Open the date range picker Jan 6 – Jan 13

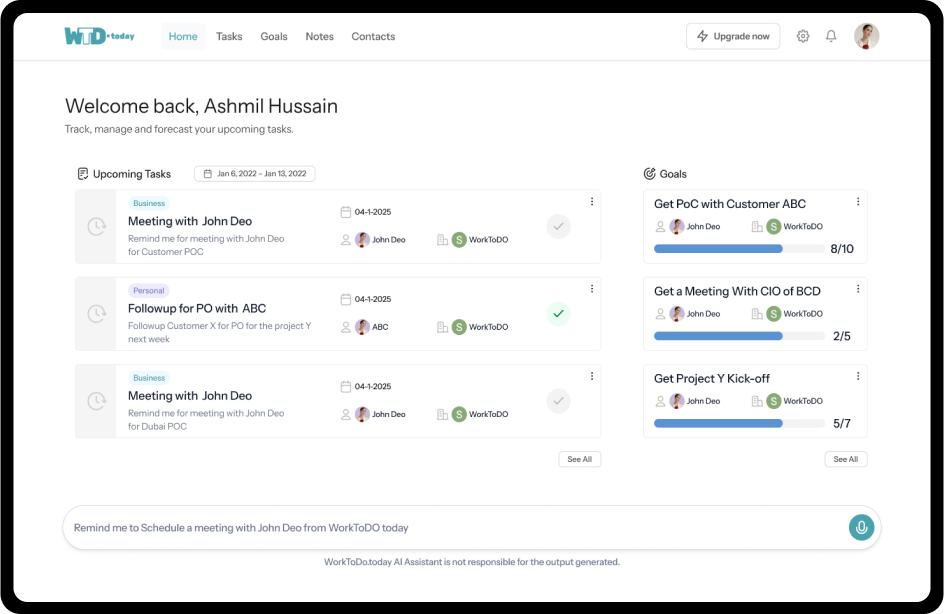(255, 173)
